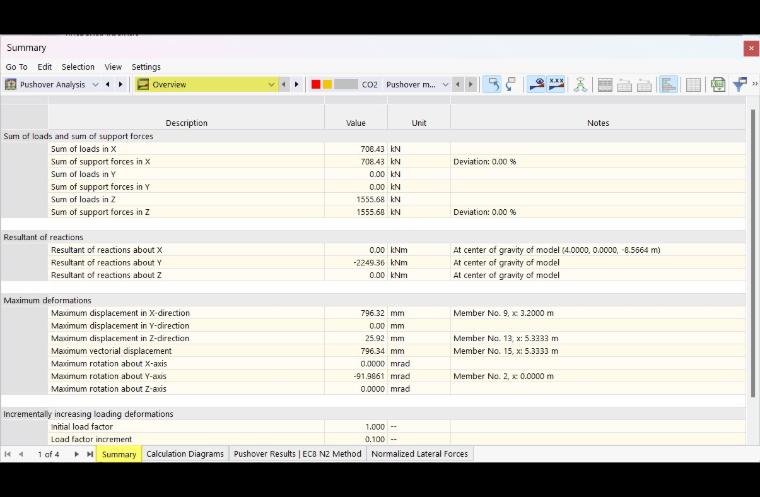Jump to first page navigation arrow

point(7,454)
